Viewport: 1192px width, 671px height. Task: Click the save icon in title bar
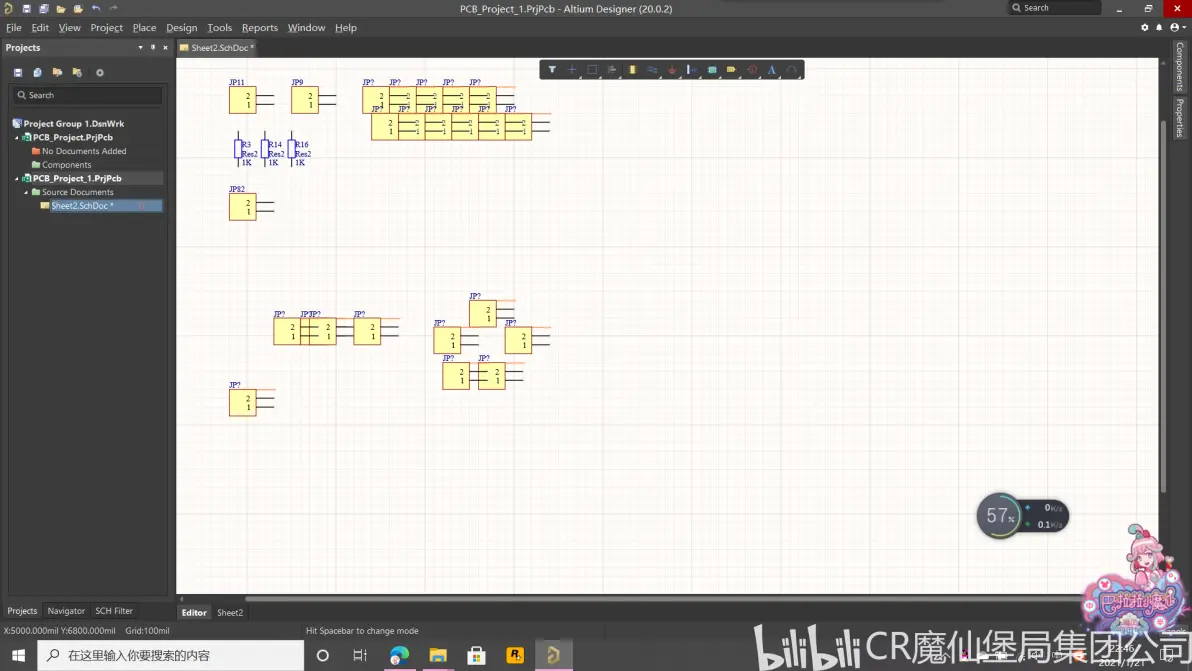(x=26, y=8)
